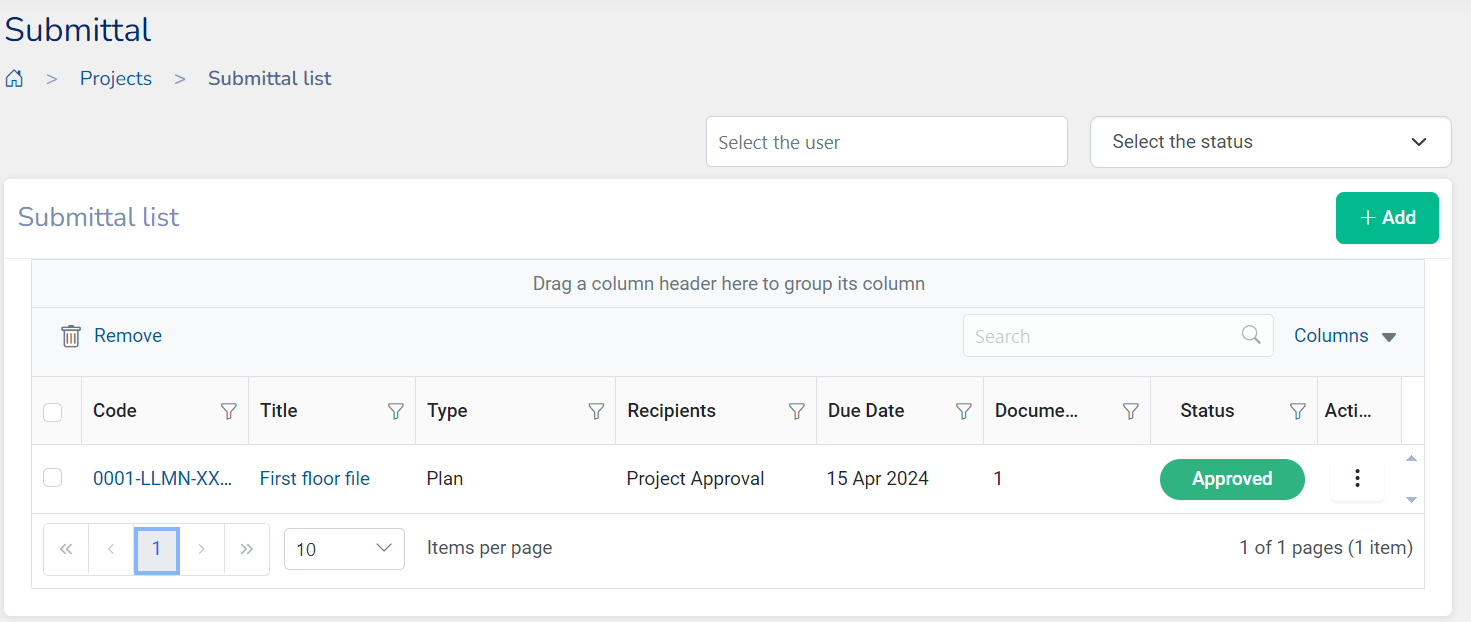Open the Columns dropdown menu
Image resolution: width=1471 pixels, height=622 pixels.
tap(1344, 336)
